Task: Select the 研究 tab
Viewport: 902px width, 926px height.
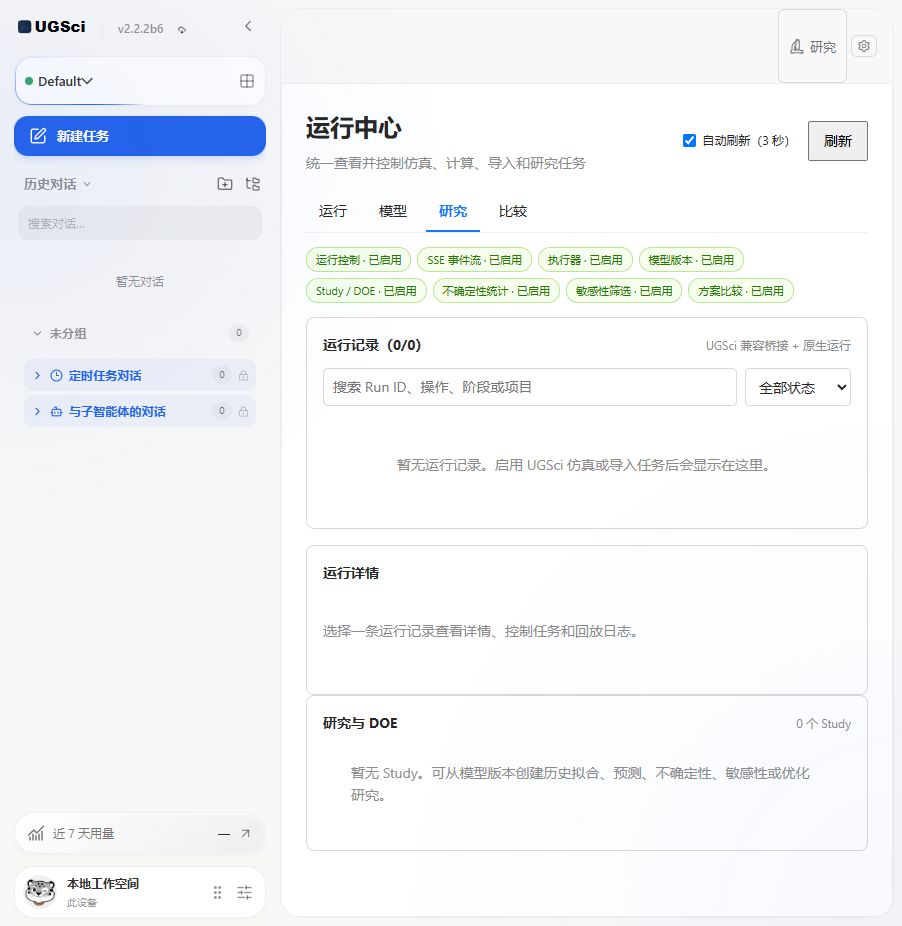Action: tap(453, 211)
